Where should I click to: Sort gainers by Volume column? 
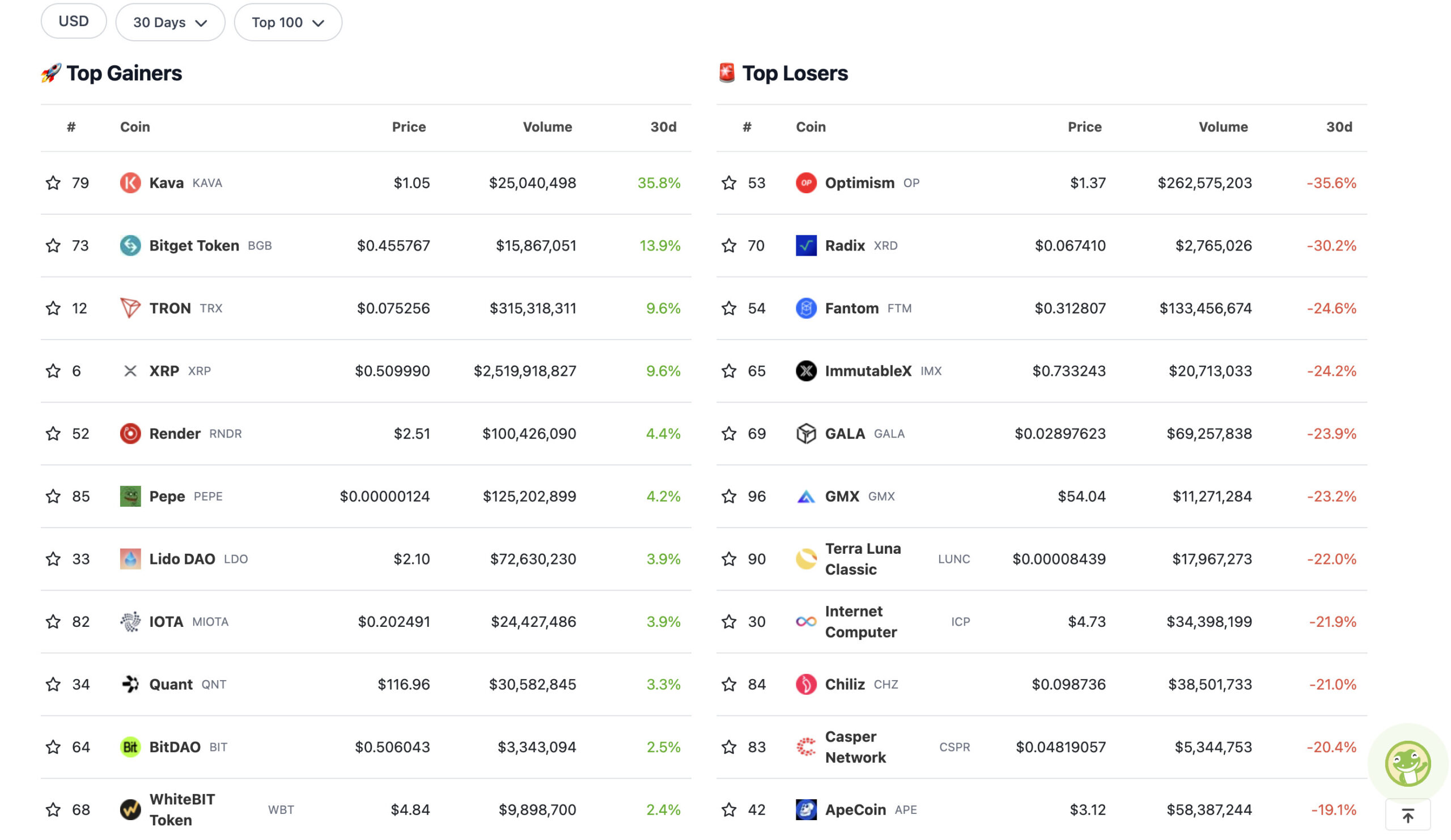point(547,126)
